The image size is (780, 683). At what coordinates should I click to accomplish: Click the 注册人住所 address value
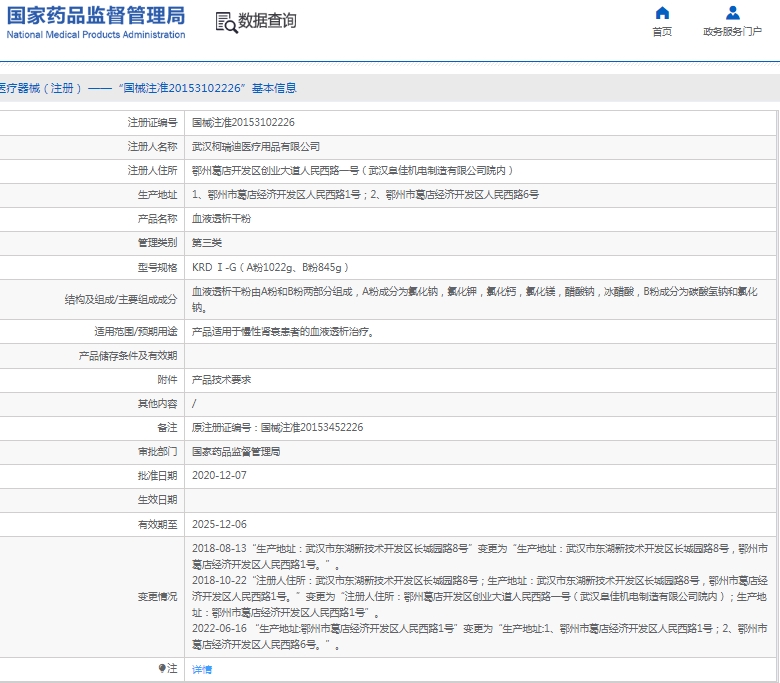(353, 171)
